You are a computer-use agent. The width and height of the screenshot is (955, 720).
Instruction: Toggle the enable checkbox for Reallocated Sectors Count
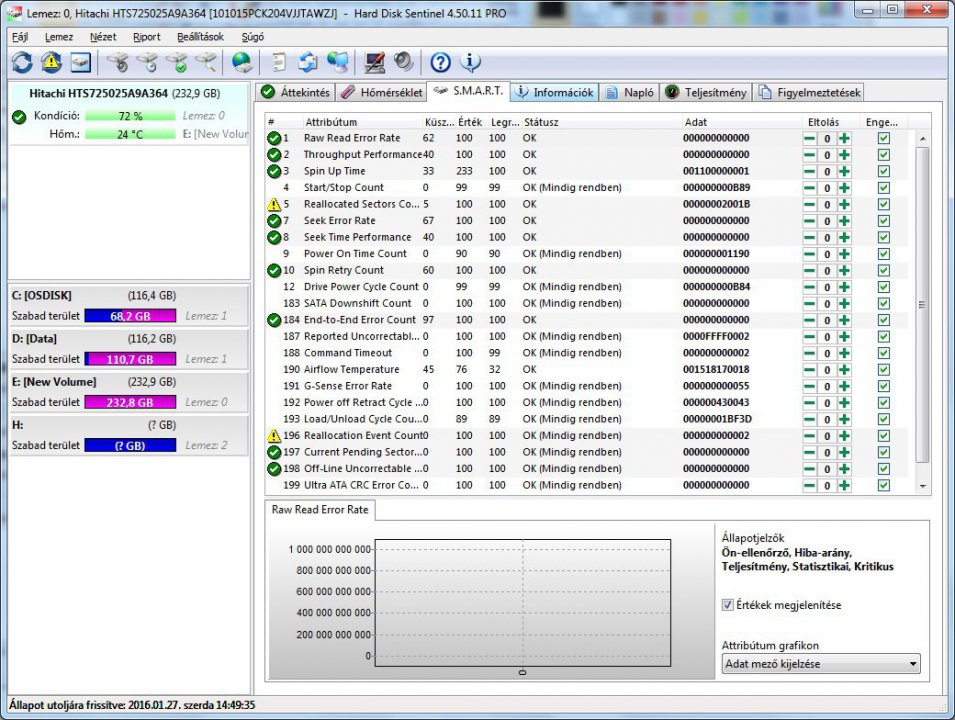884,205
